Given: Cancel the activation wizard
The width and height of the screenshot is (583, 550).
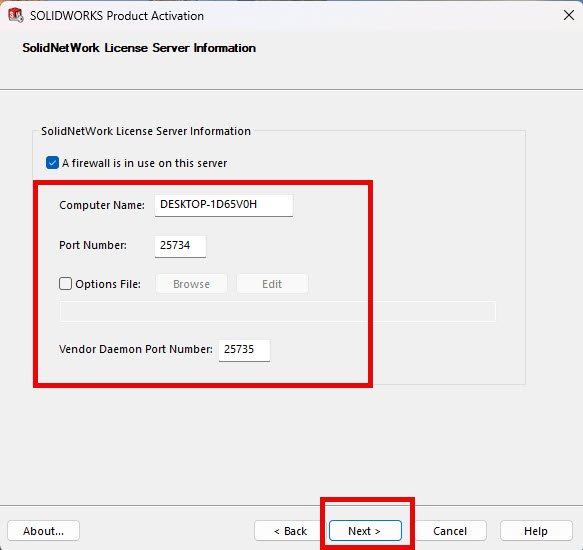Looking at the screenshot, I should tap(450, 531).
